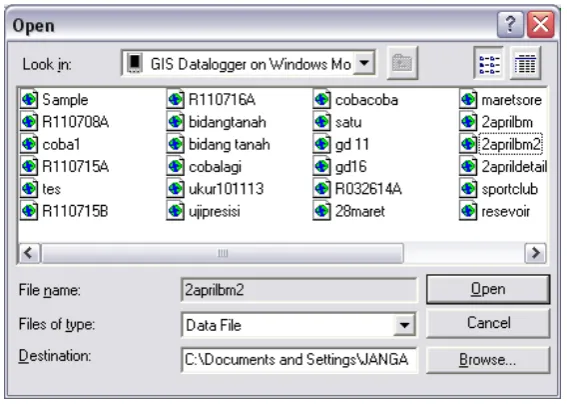Click the Browse... button
Viewport: 567px width, 404px height.
point(488,360)
